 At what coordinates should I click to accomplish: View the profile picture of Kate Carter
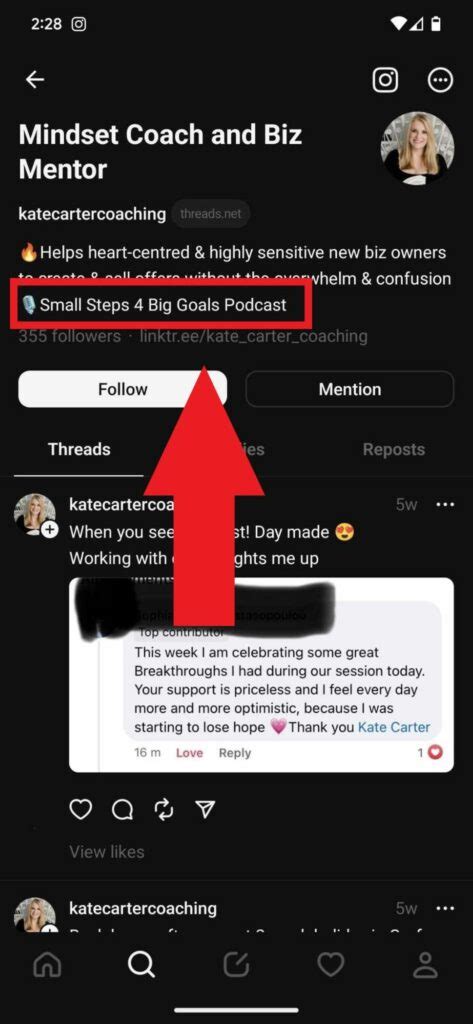click(417, 148)
